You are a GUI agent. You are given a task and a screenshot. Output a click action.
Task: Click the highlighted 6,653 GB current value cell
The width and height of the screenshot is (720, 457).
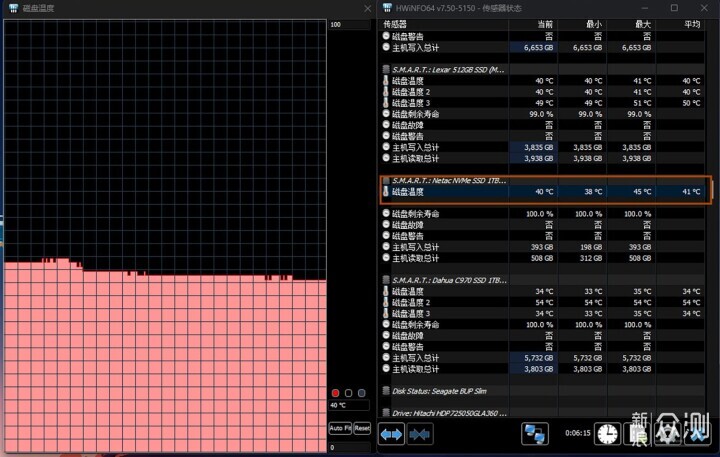click(533, 47)
